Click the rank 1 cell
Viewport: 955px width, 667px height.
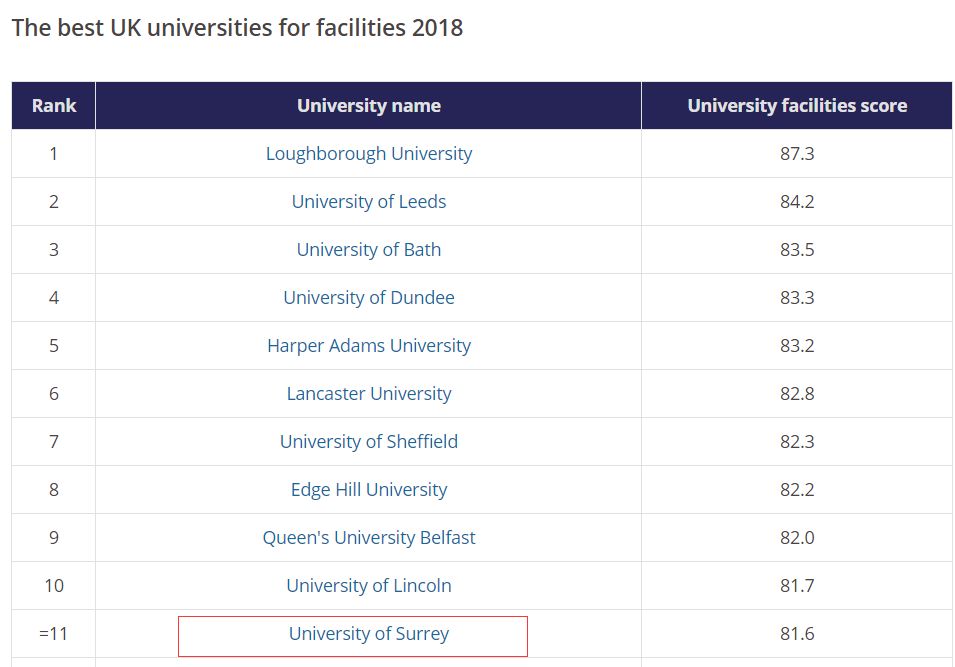tap(54, 154)
